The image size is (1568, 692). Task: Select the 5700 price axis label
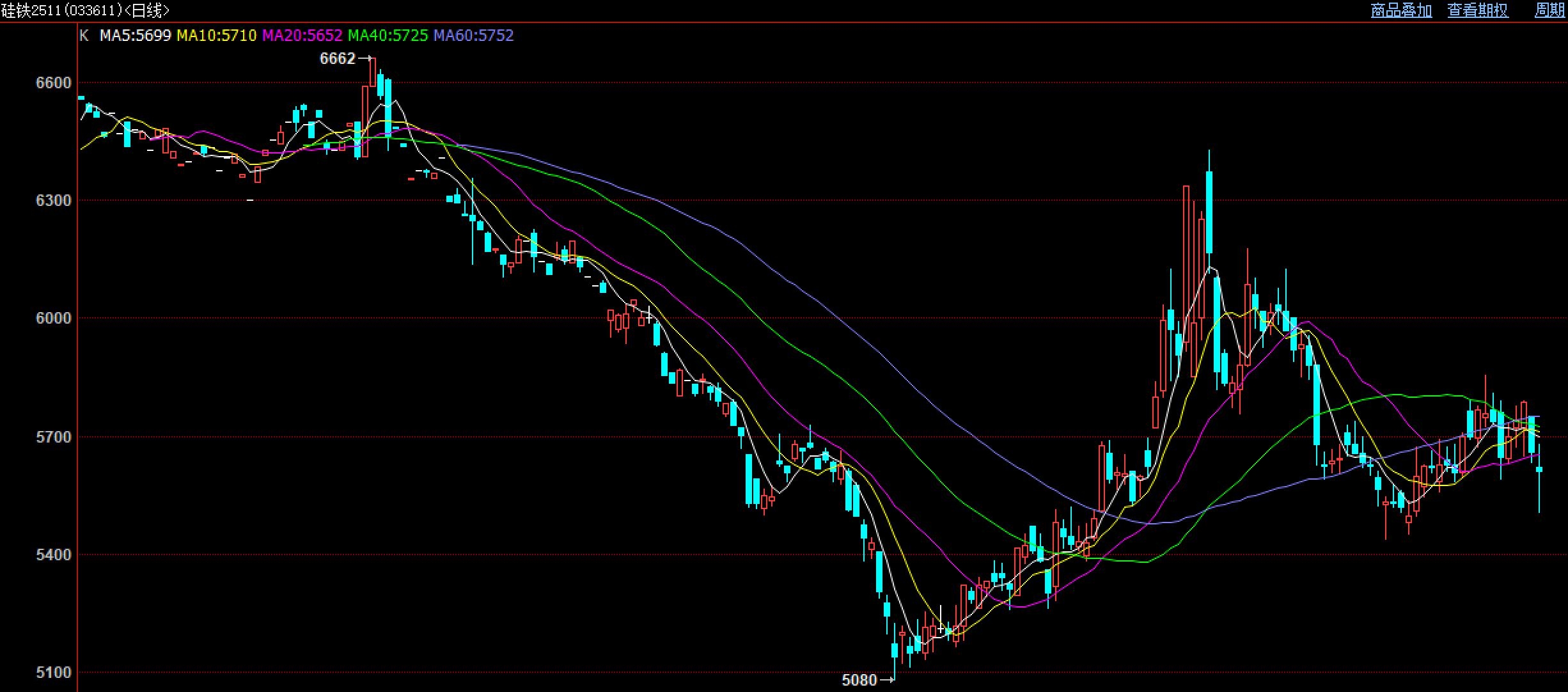coord(54,437)
